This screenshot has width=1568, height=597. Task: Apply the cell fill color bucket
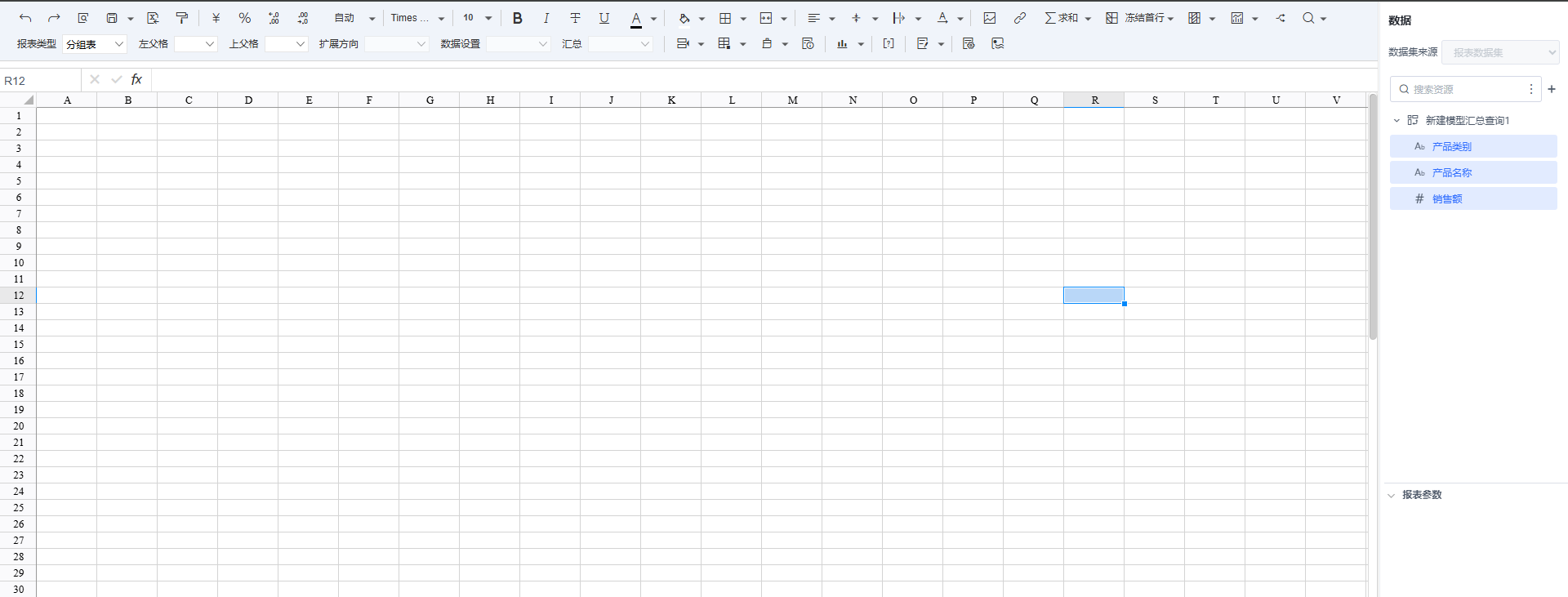684,18
